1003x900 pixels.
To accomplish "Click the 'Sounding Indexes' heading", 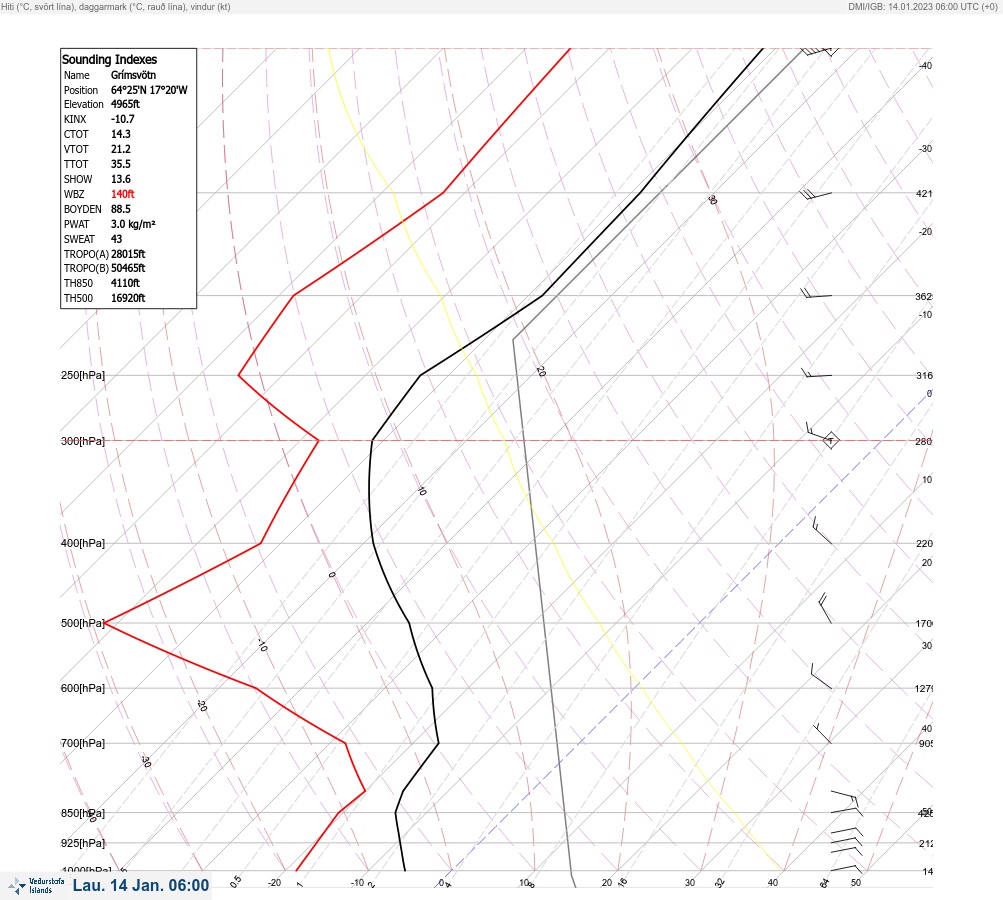I will pyautogui.click(x=109, y=59).
